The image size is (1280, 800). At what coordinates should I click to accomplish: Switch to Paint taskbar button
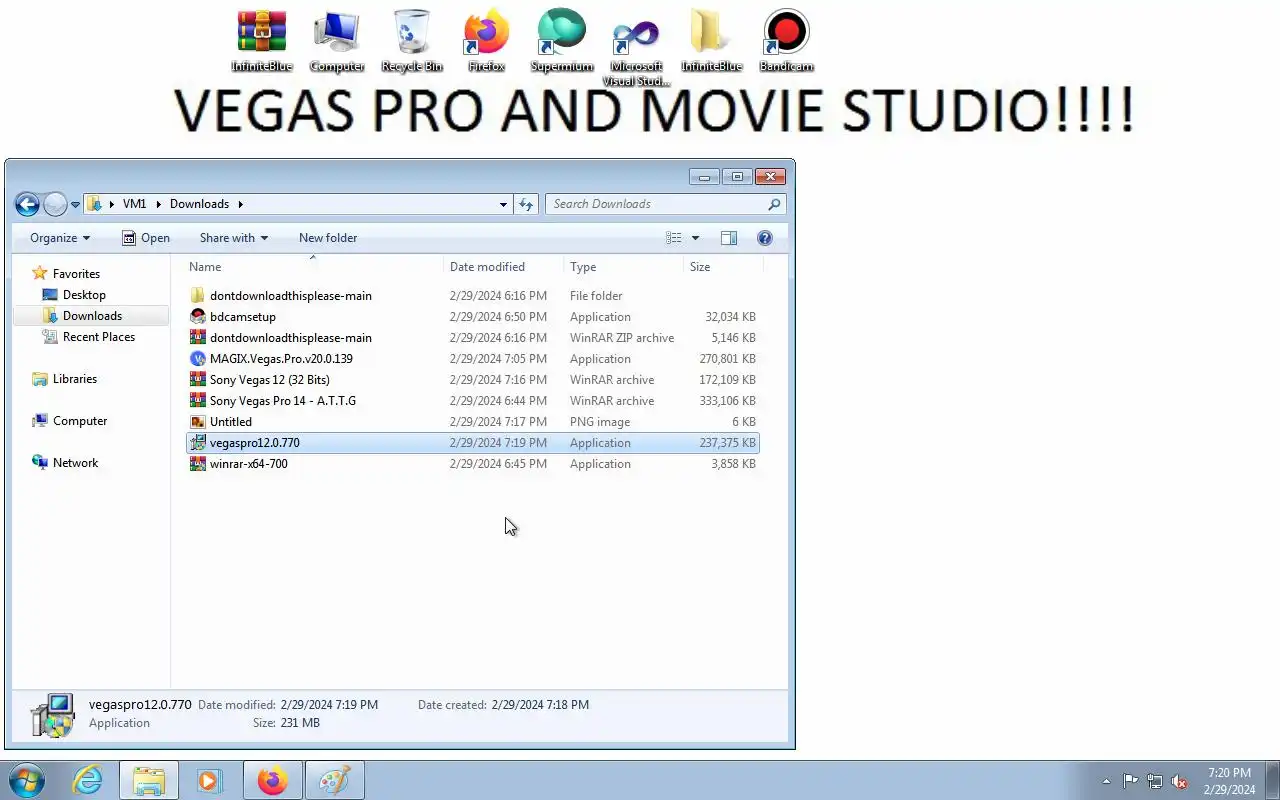coord(334,780)
